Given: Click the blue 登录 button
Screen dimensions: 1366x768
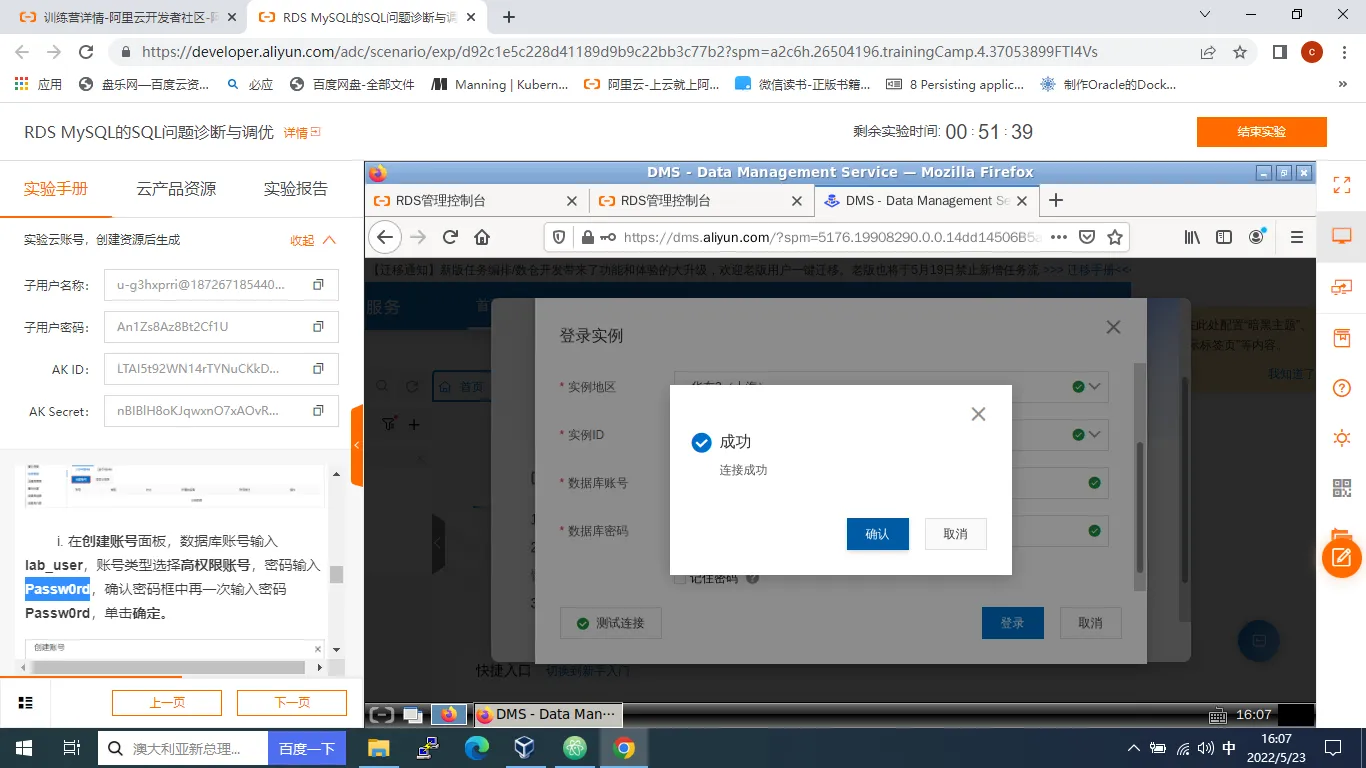Looking at the screenshot, I should [x=1012, y=623].
